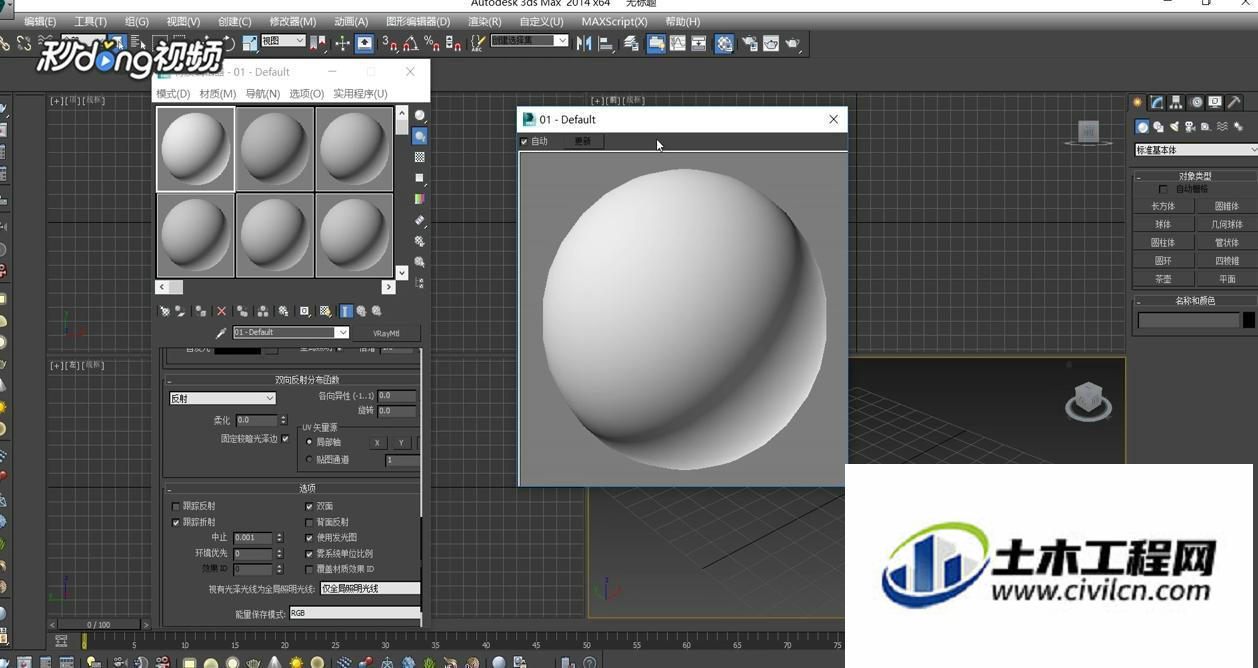Image resolution: width=1258 pixels, height=668 pixels.
Task: Click the Shapes category icon in Create panel
Action: [x=1158, y=127]
